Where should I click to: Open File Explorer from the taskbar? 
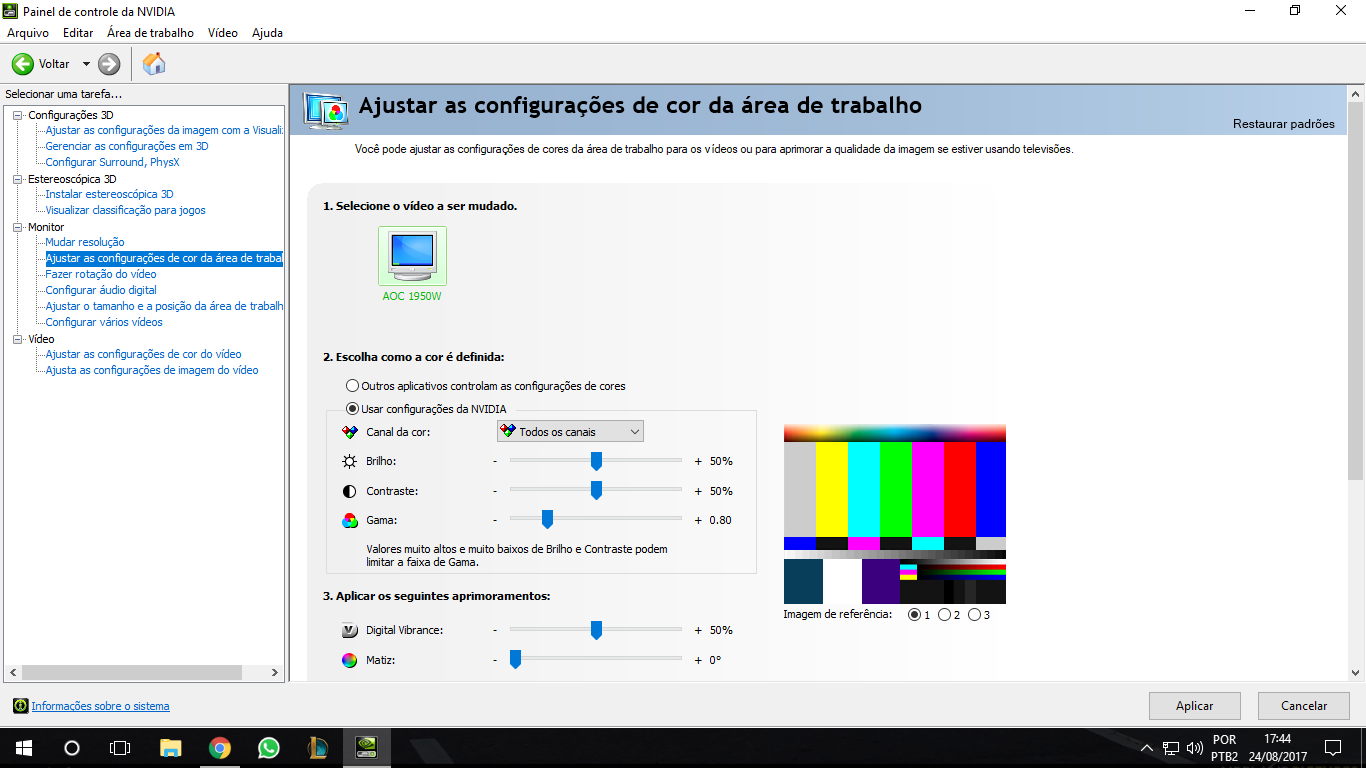[171, 748]
